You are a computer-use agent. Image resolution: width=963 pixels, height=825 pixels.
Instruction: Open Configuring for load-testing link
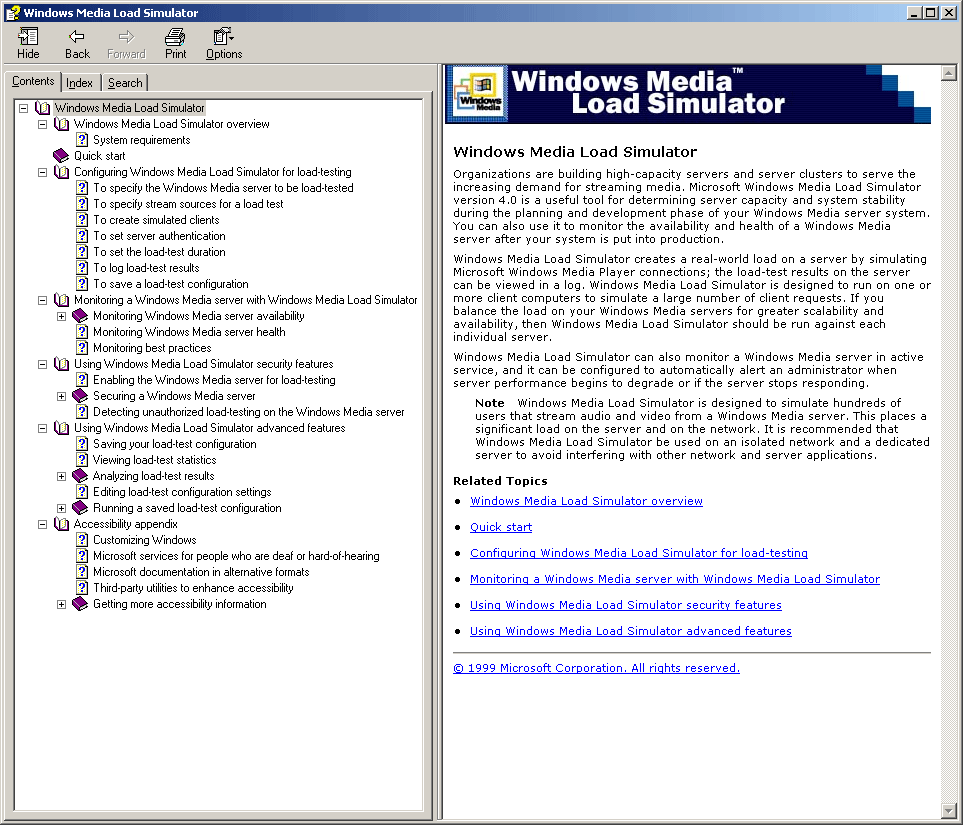point(639,553)
